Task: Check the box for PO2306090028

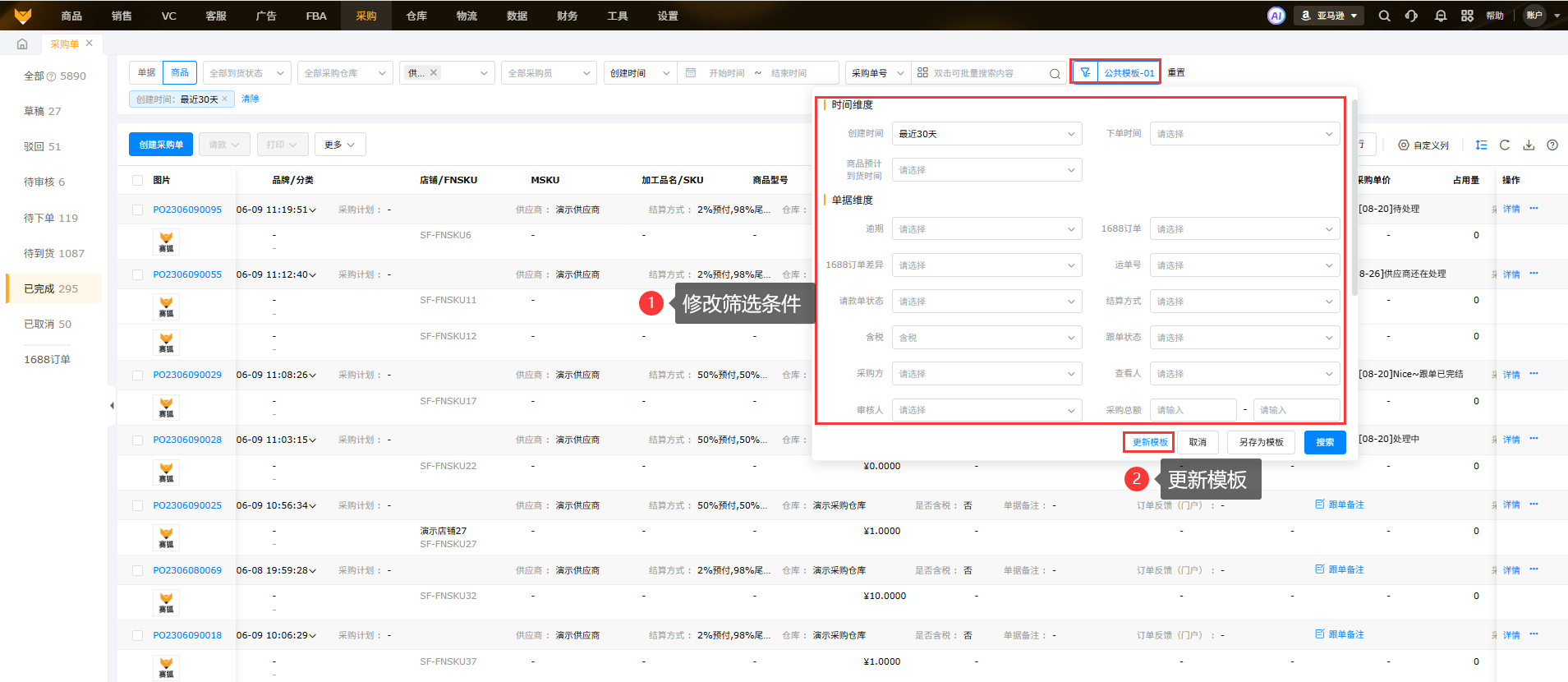Action: 137,440
